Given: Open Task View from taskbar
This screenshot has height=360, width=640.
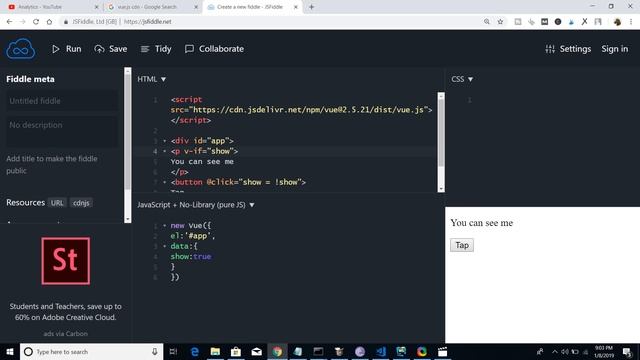Looking at the screenshot, I should [173, 351].
